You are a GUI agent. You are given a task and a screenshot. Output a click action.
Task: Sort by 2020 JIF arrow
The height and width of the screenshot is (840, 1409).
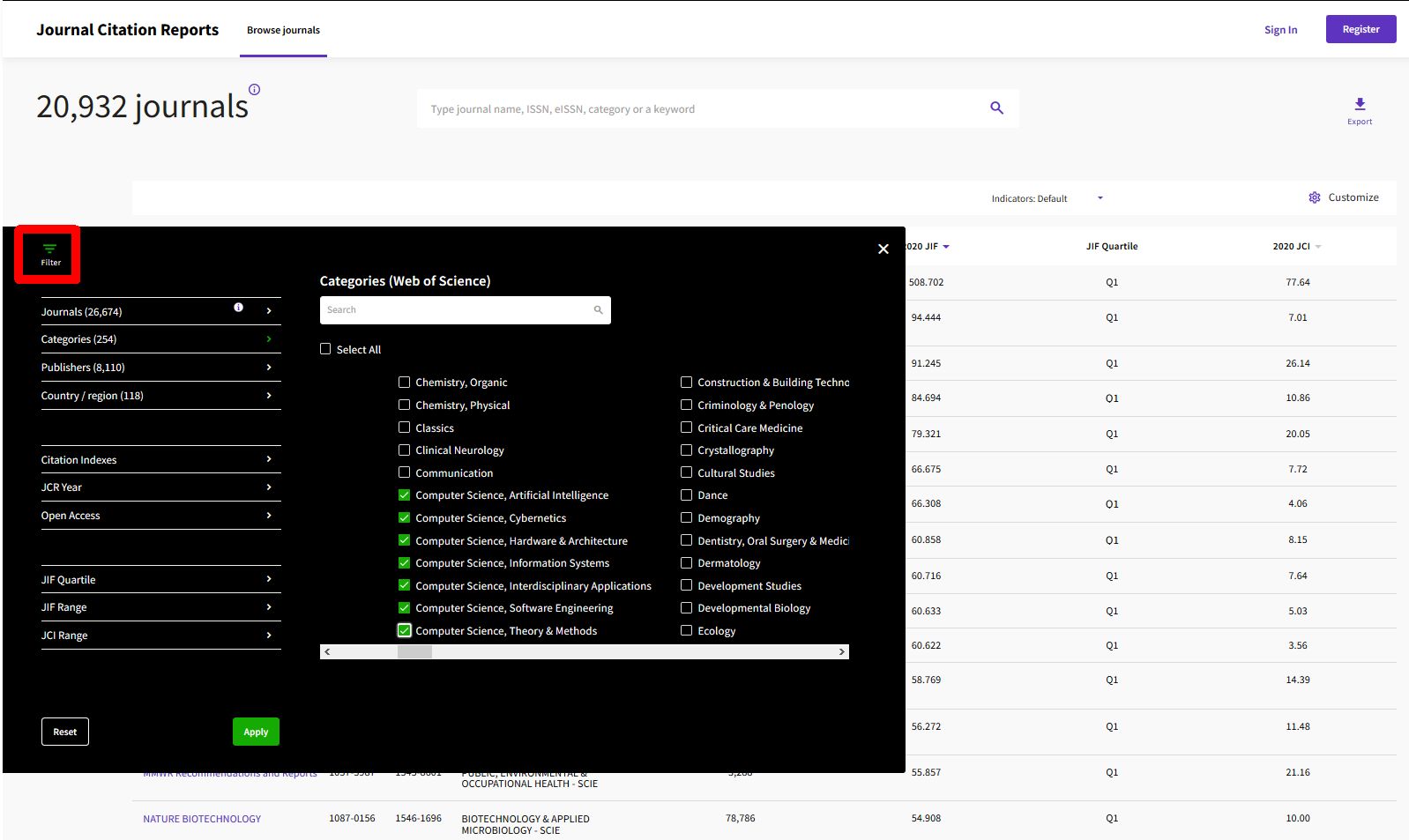pyautogui.click(x=946, y=247)
